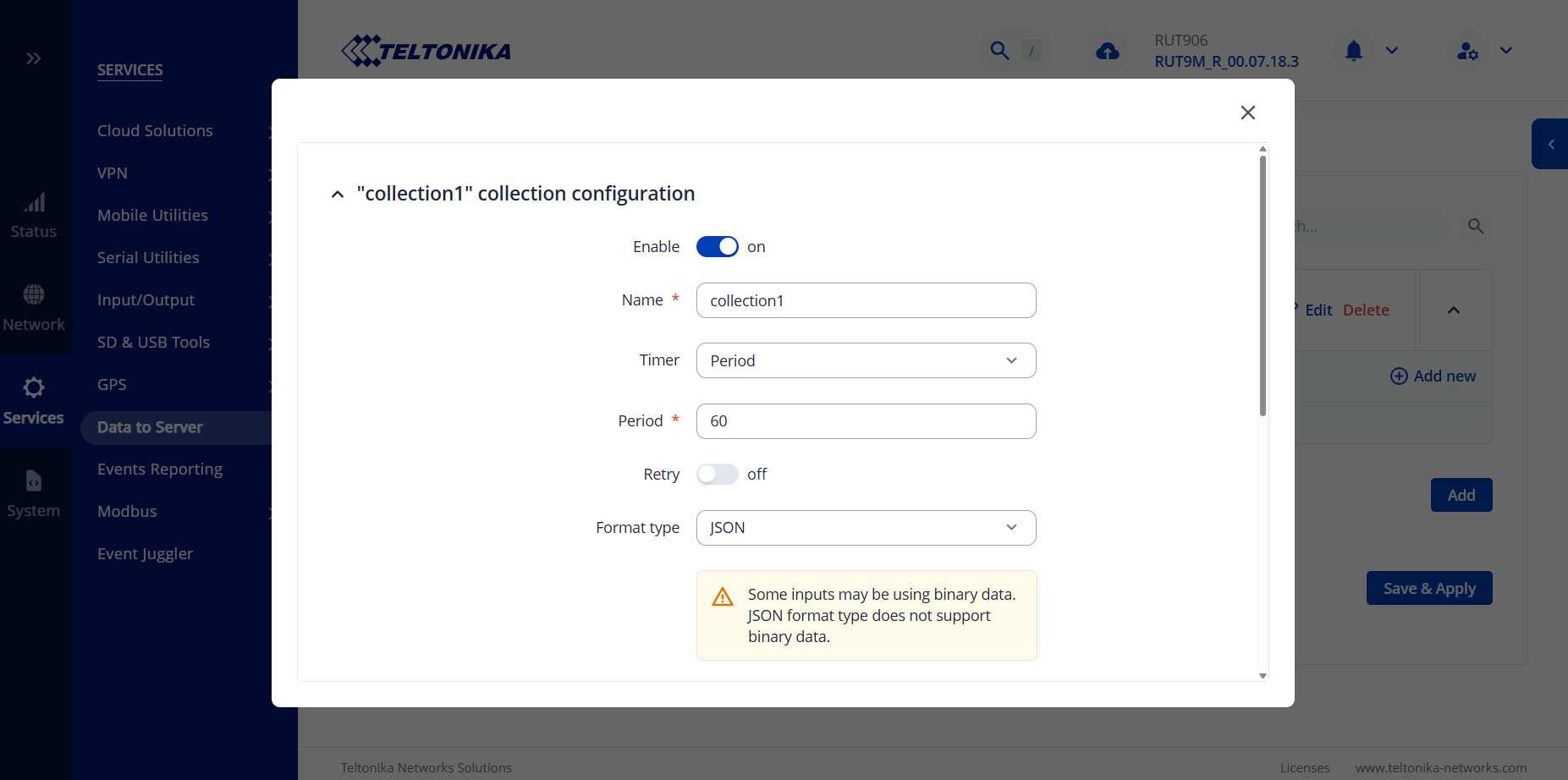This screenshot has height=780, width=1568.
Task: Click the Save & Apply button
Action: pos(1428,588)
